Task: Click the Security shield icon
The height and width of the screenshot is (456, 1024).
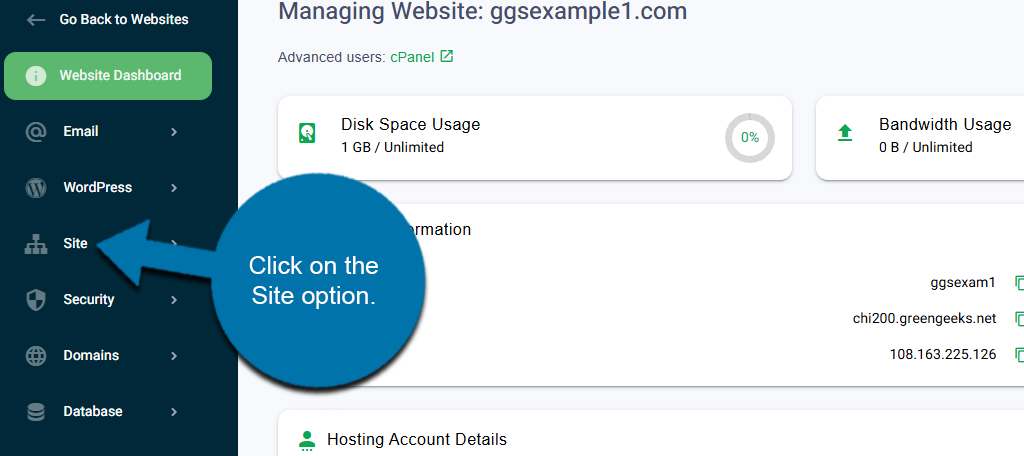Action: [36, 299]
